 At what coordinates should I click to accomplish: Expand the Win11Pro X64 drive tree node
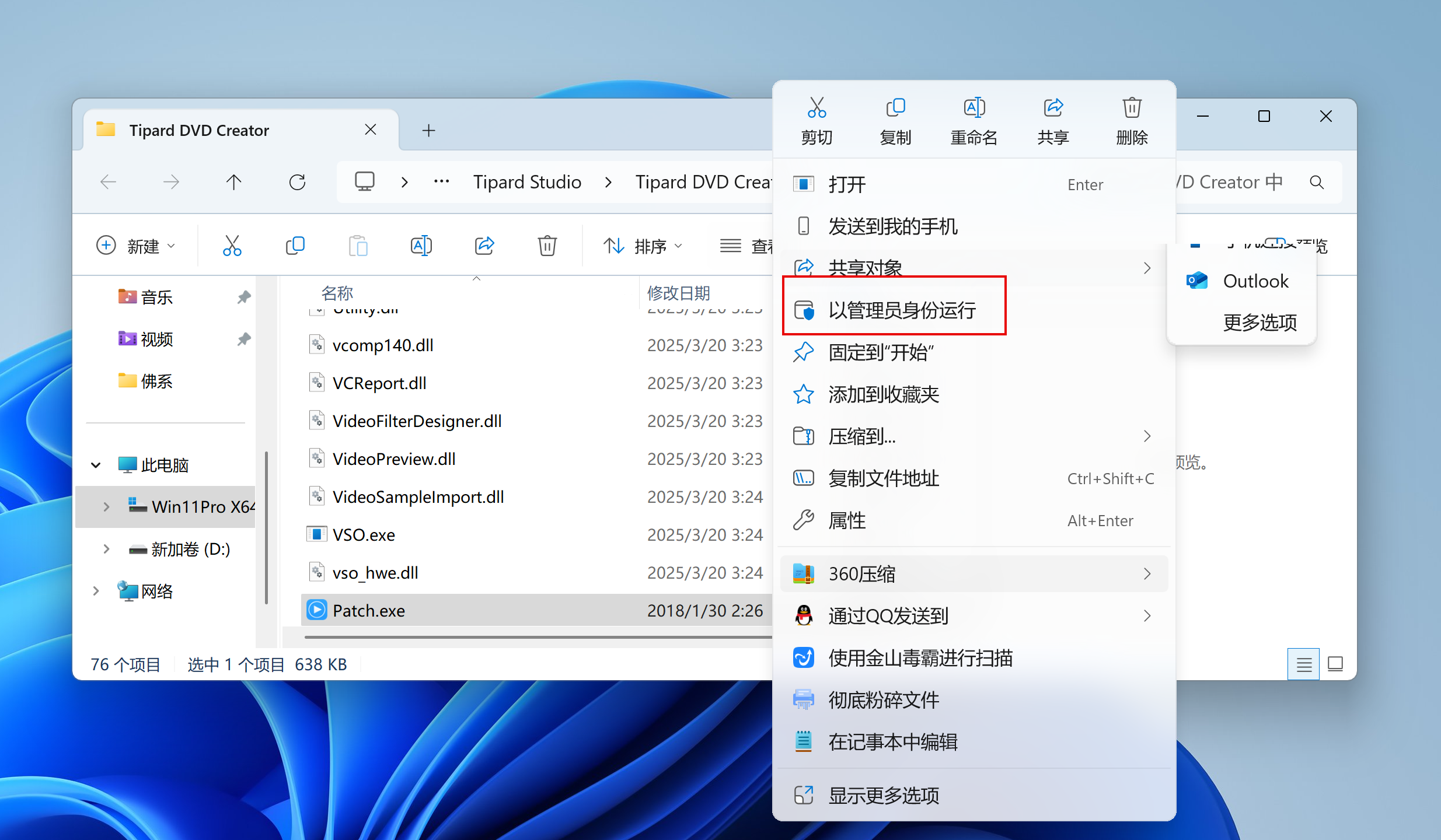(x=106, y=506)
